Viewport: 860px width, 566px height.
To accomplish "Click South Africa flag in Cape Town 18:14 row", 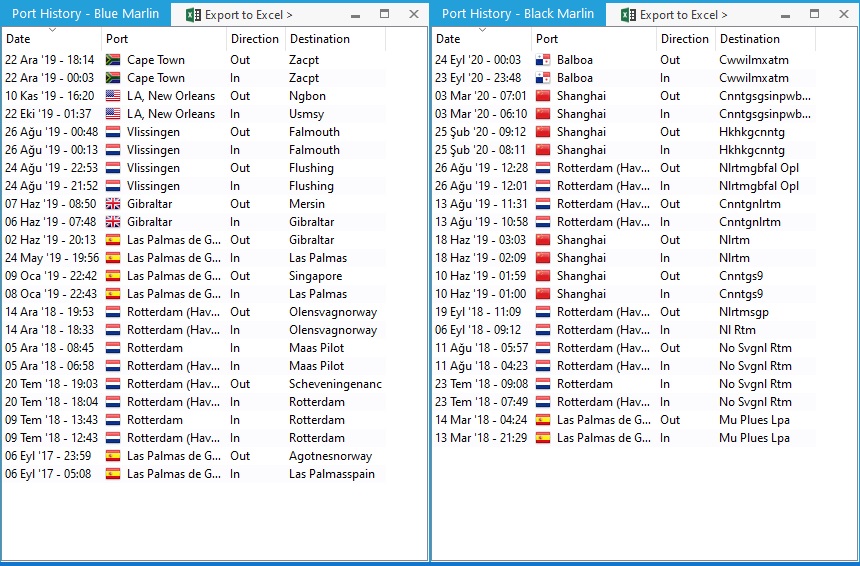I will 113,60.
